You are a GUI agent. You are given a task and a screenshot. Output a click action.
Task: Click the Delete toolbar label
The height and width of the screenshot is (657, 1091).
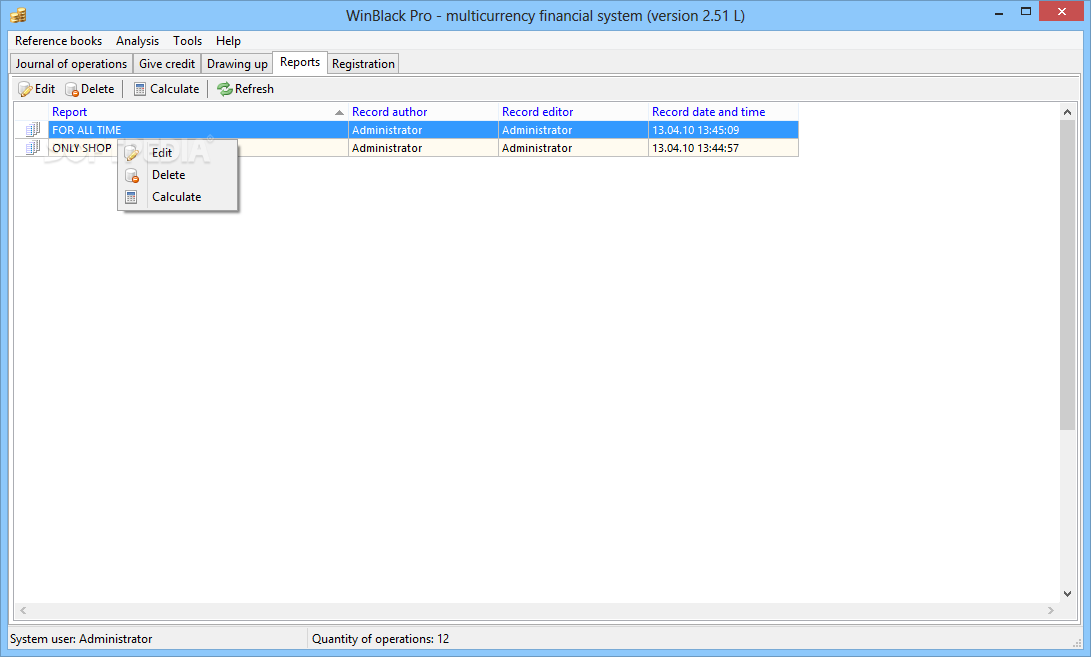coord(97,89)
